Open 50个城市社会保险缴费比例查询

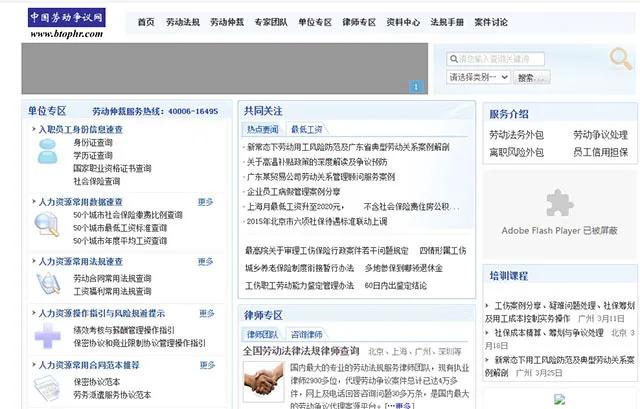click(x=128, y=215)
